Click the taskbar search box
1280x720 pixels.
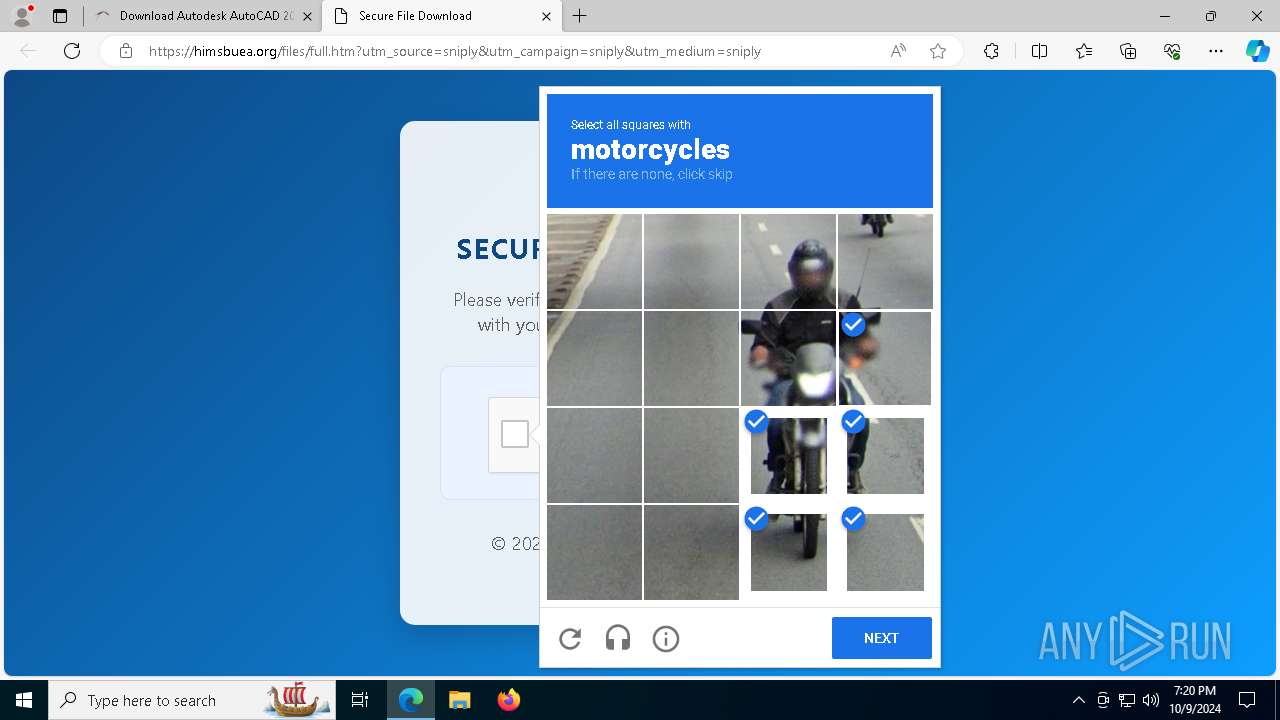(192, 700)
